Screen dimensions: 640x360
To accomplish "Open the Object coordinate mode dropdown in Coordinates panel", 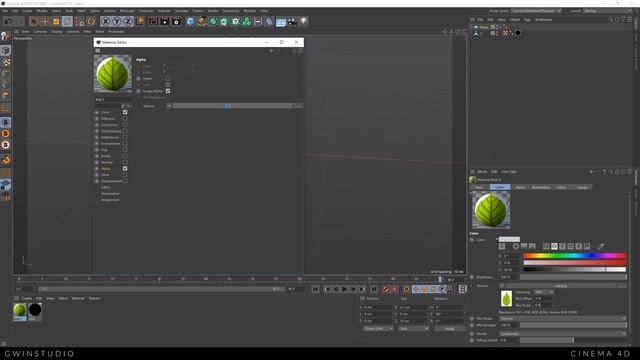I will [378, 329].
